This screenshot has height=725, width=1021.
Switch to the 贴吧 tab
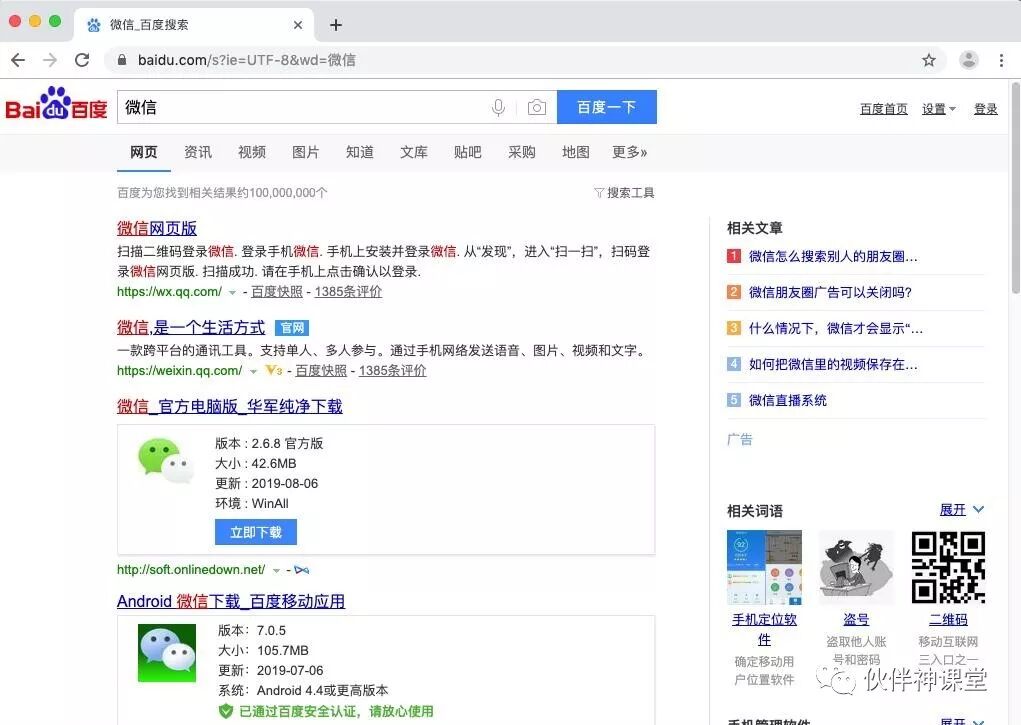click(468, 152)
